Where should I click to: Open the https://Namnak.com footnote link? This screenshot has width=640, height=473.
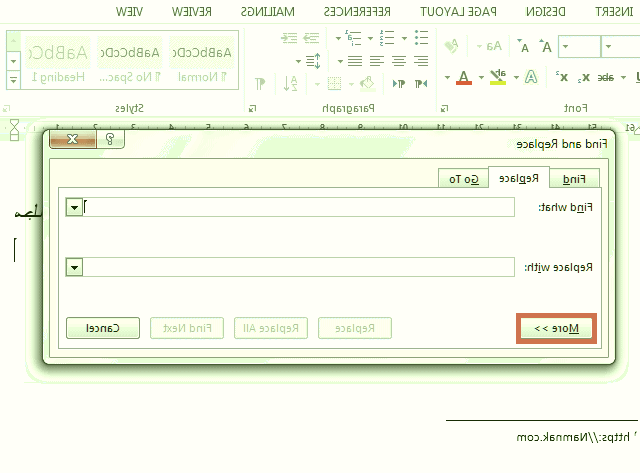[x=573, y=437]
